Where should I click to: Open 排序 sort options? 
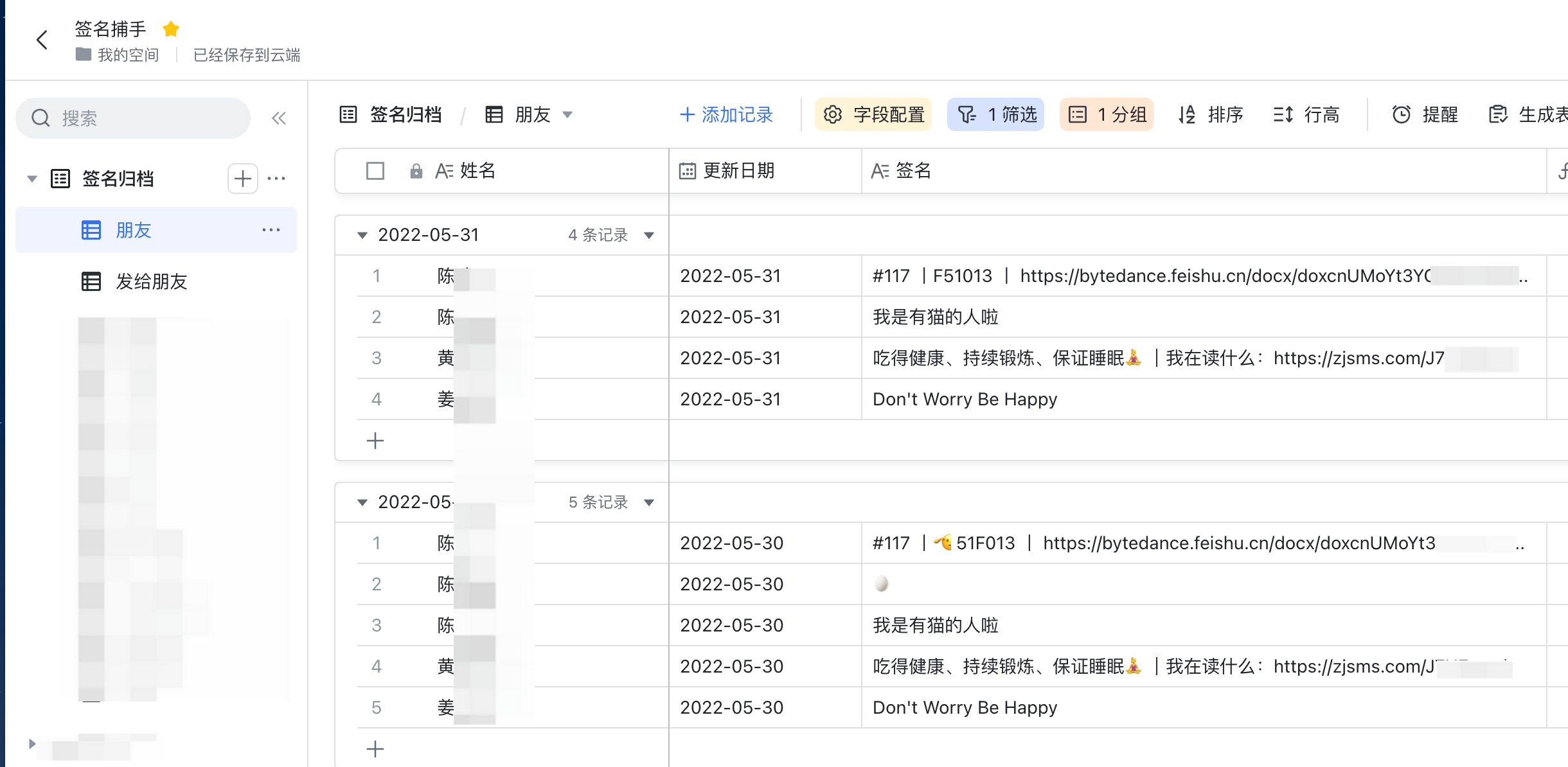1211,115
